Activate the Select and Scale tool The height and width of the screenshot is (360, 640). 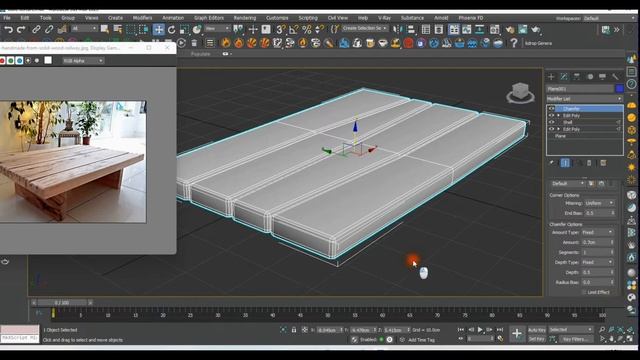coord(184,29)
